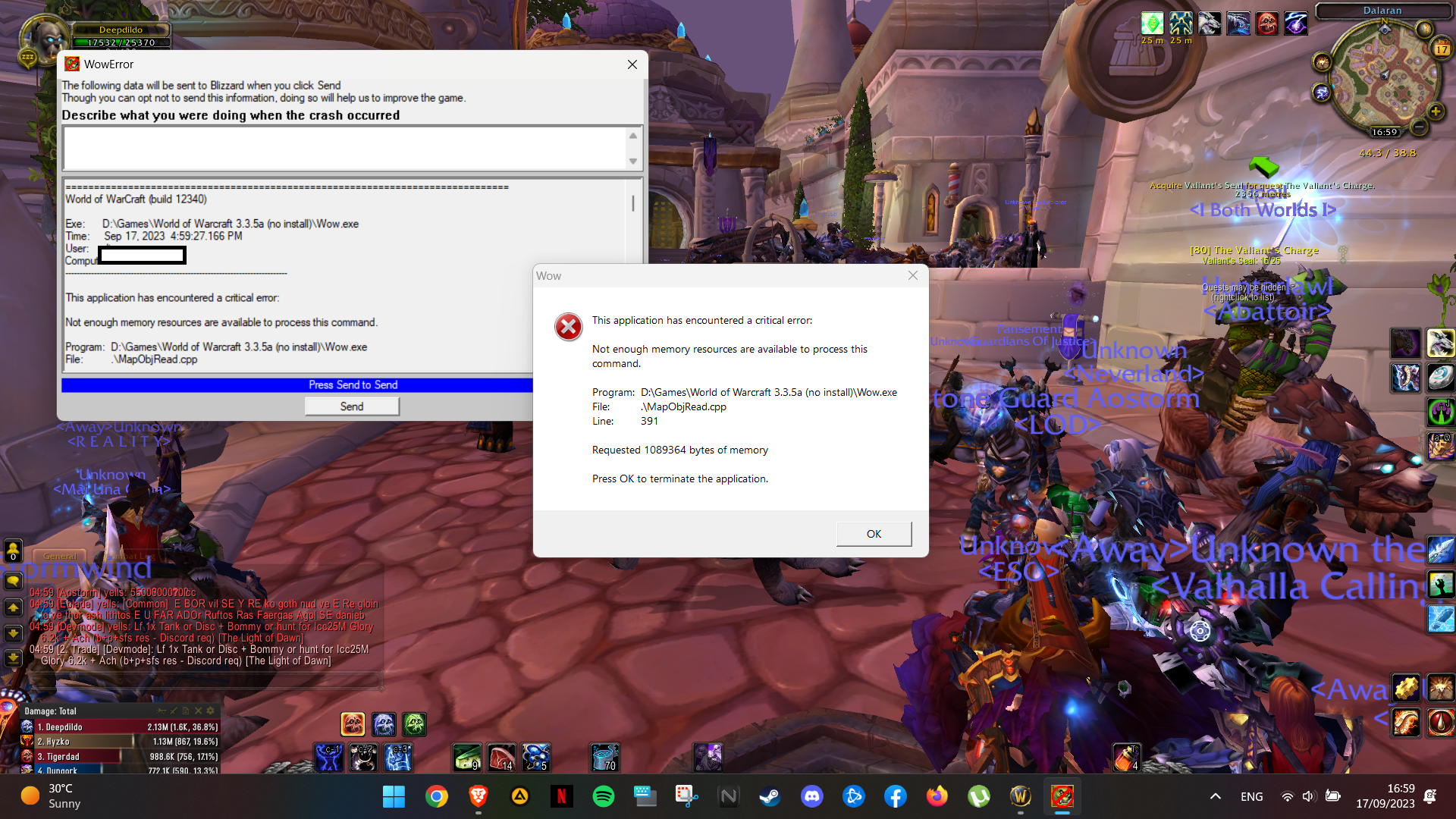Open the weather widget showing 30°C

coord(51,796)
